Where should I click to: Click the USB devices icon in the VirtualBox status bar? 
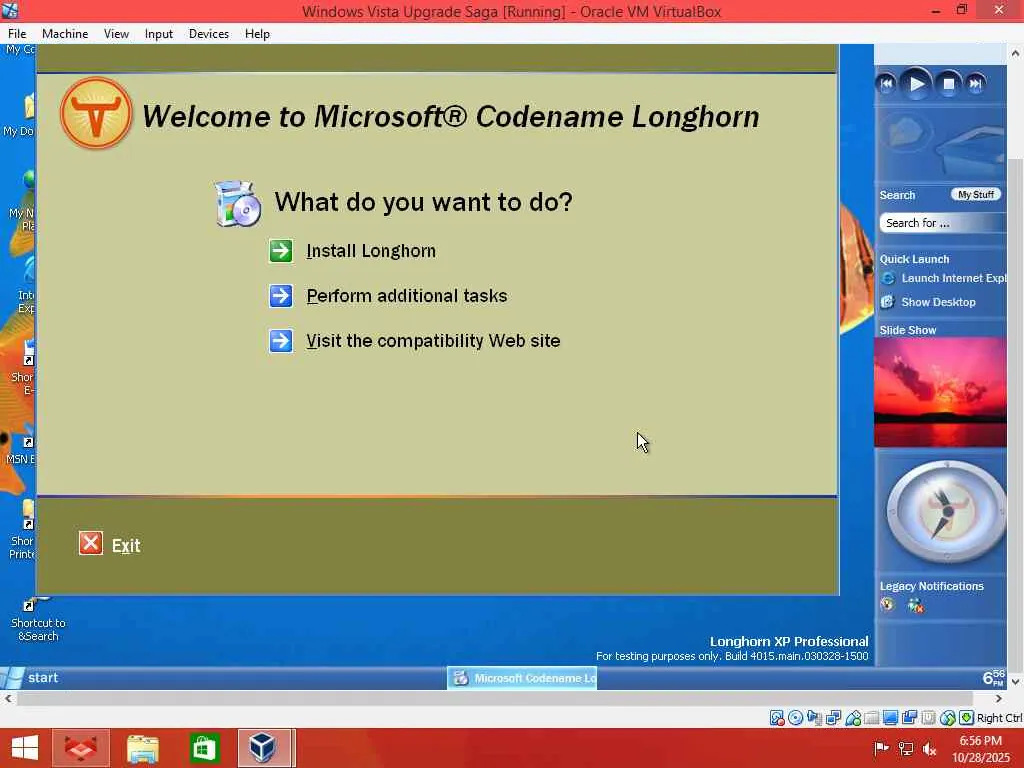(853, 718)
